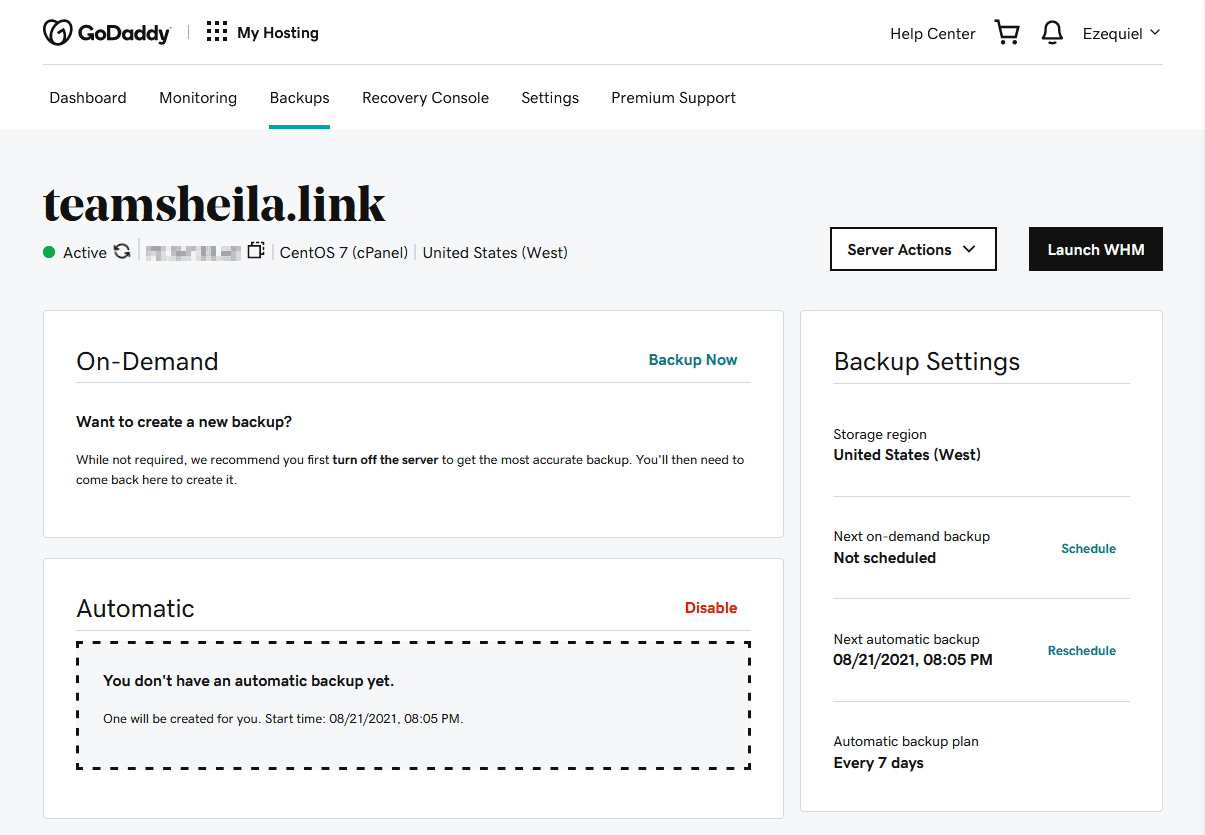Click the server location United States (West) in header

495,252
